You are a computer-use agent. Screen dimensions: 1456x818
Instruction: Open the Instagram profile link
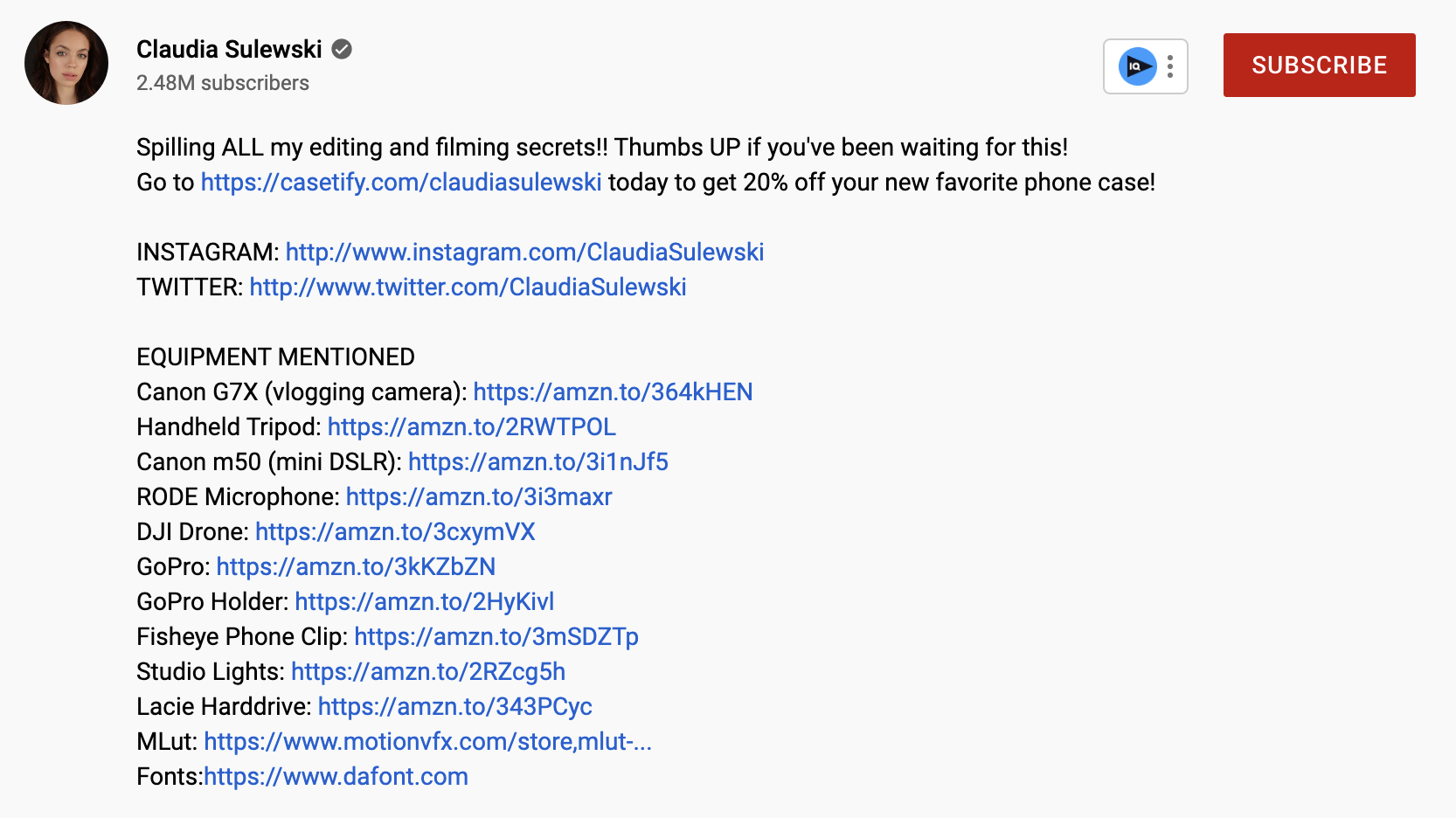tap(524, 252)
